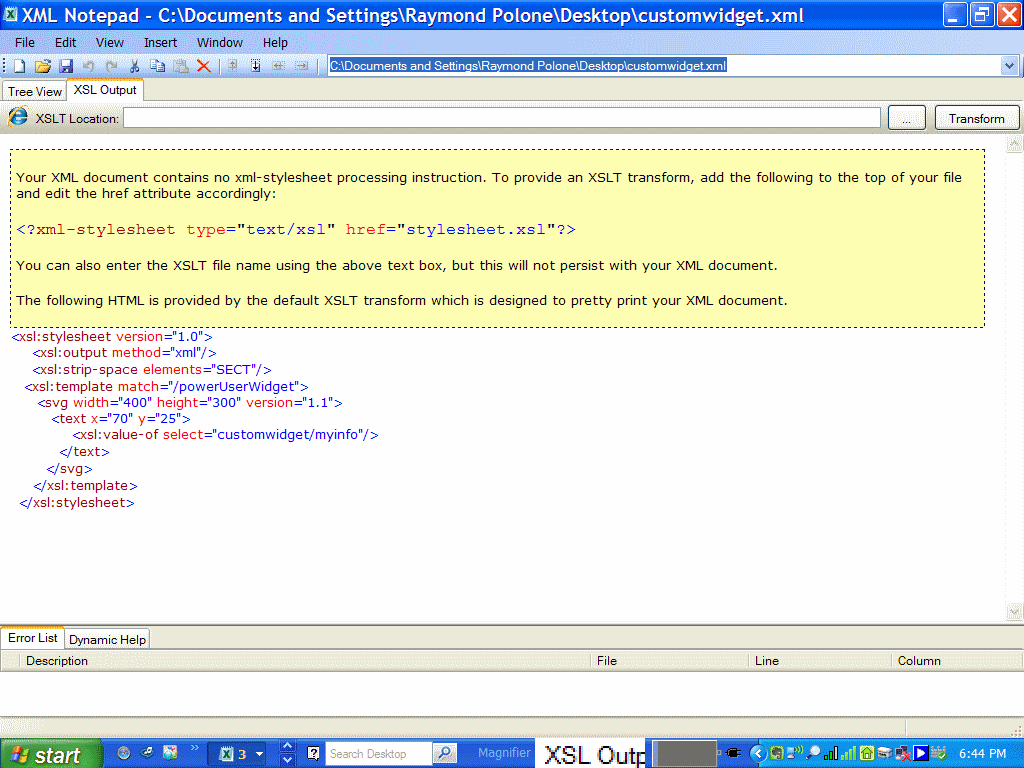Click the XML Notepad title bar icon

click(10, 14)
